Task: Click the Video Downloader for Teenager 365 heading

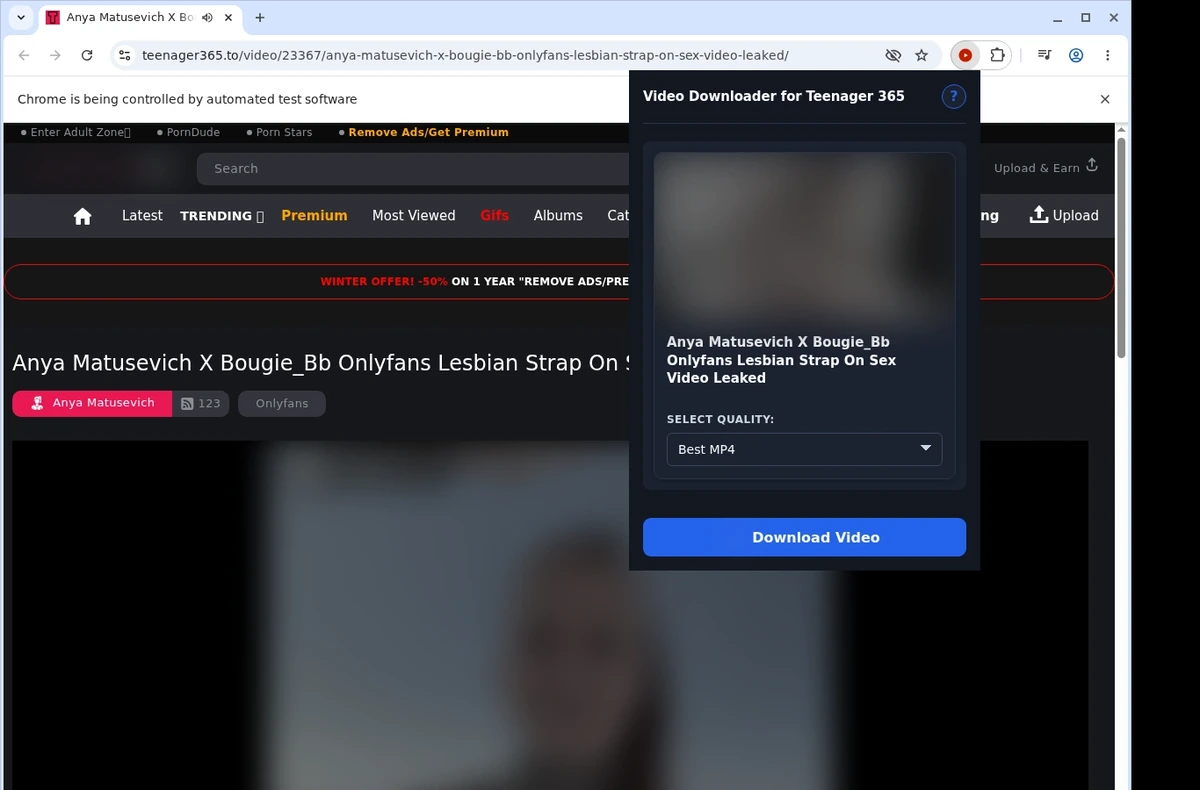Action: pos(773,96)
